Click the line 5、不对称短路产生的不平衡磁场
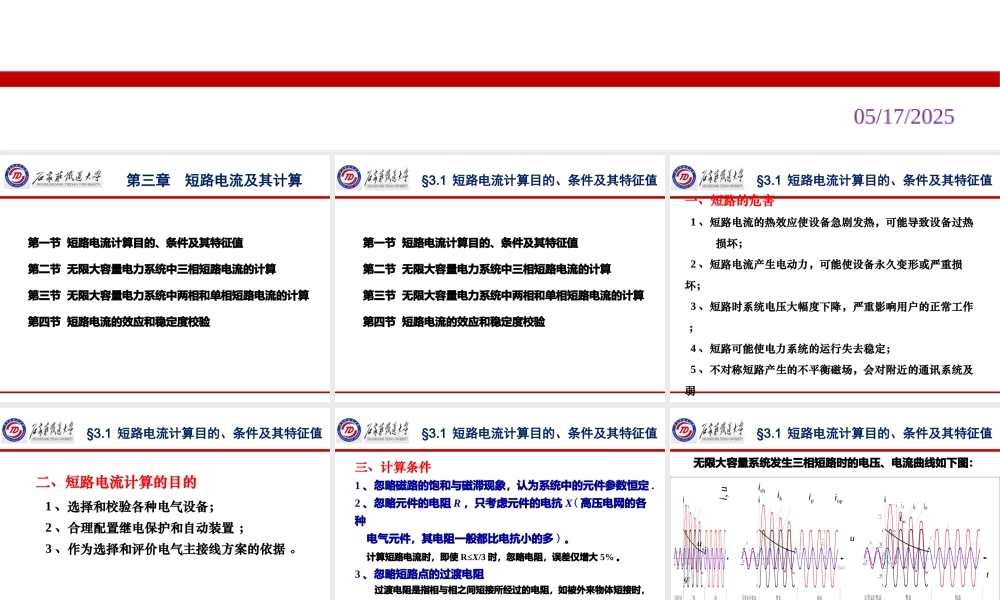The width and height of the screenshot is (1000, 600). (x=832, y=370)
